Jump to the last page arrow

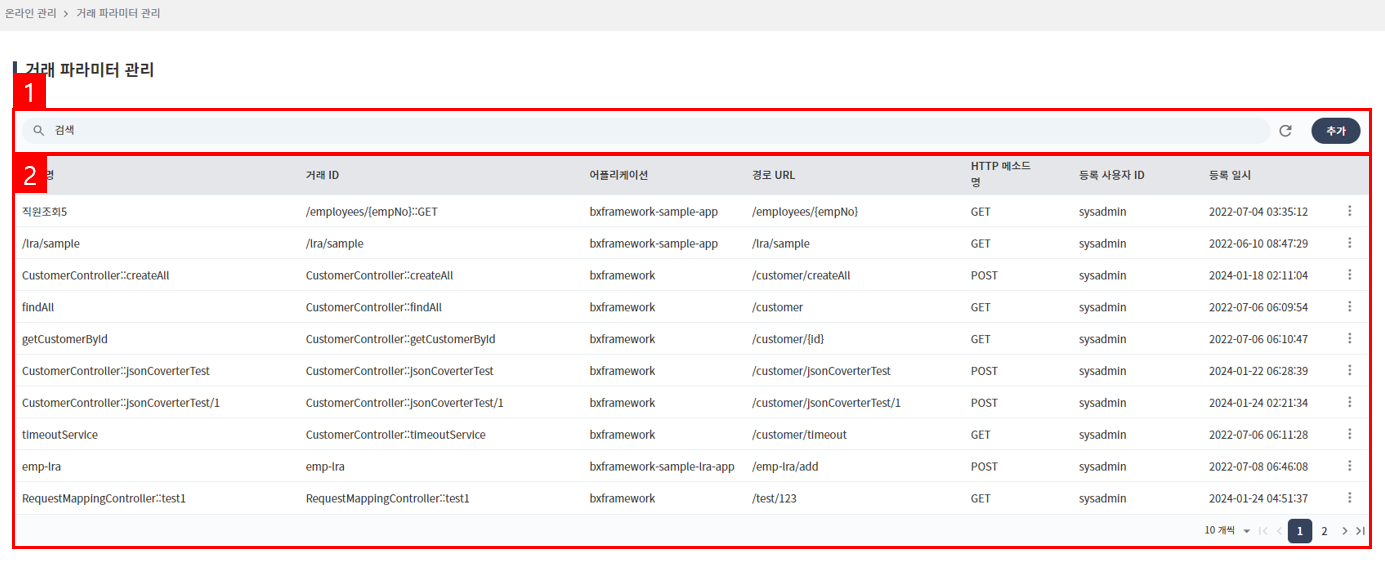click(x=1360, y=531)
